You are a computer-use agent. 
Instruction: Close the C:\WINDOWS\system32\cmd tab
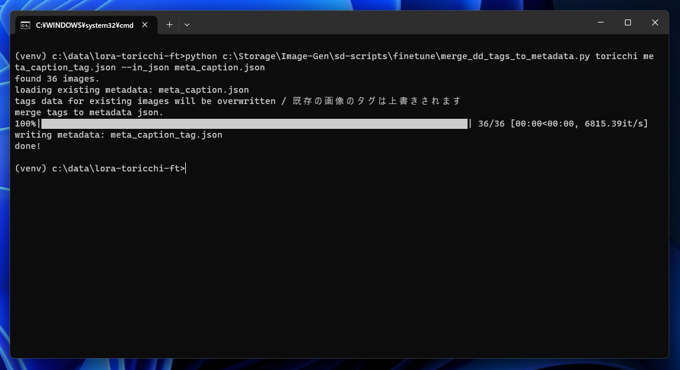click(145, 25)
